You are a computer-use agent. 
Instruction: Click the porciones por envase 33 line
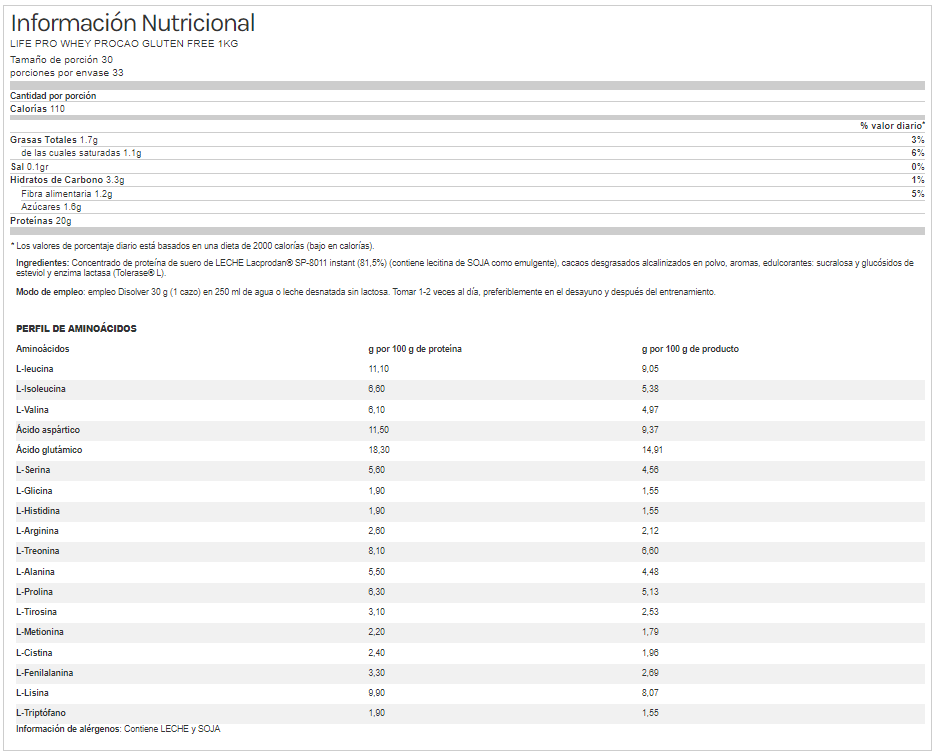pos(67,73)
